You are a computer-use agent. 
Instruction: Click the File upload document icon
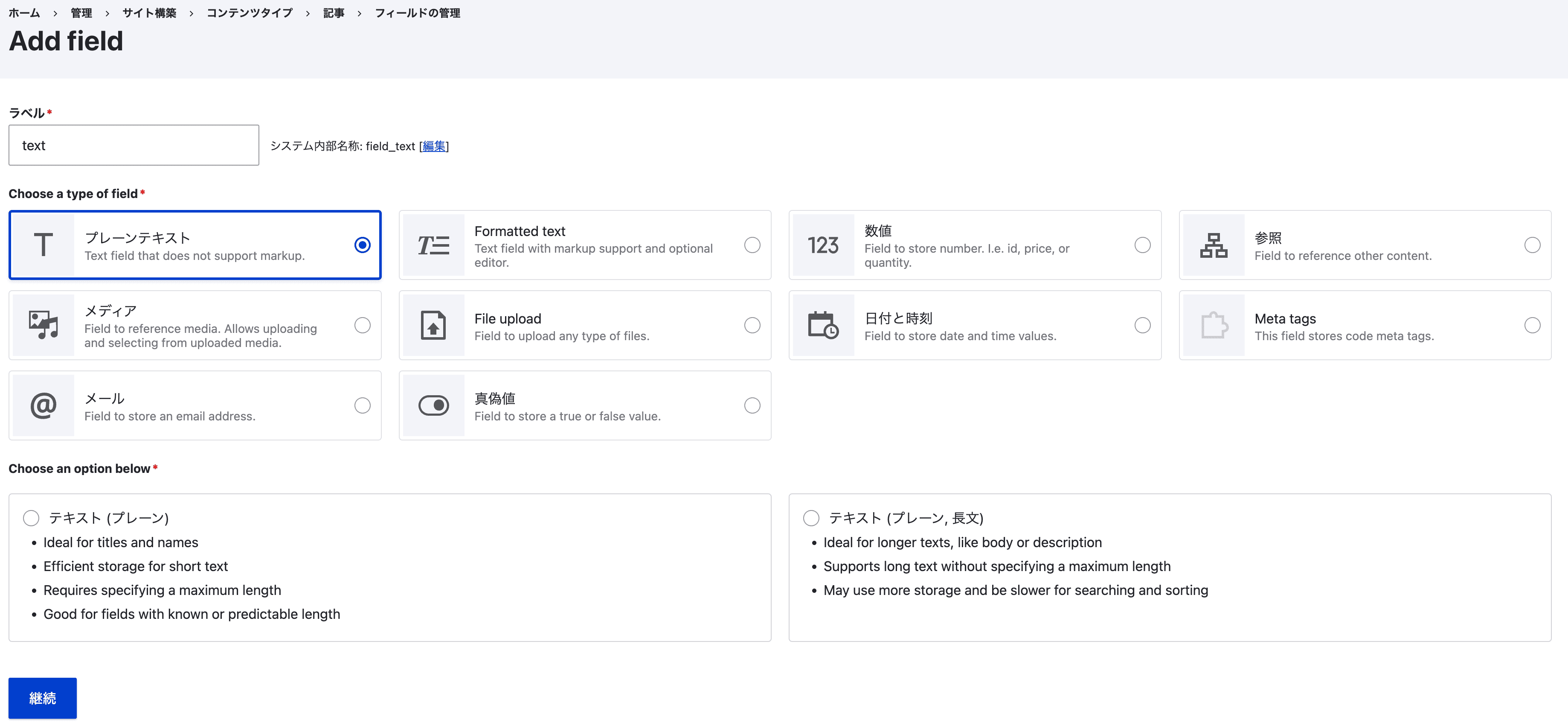click(433, 325)
